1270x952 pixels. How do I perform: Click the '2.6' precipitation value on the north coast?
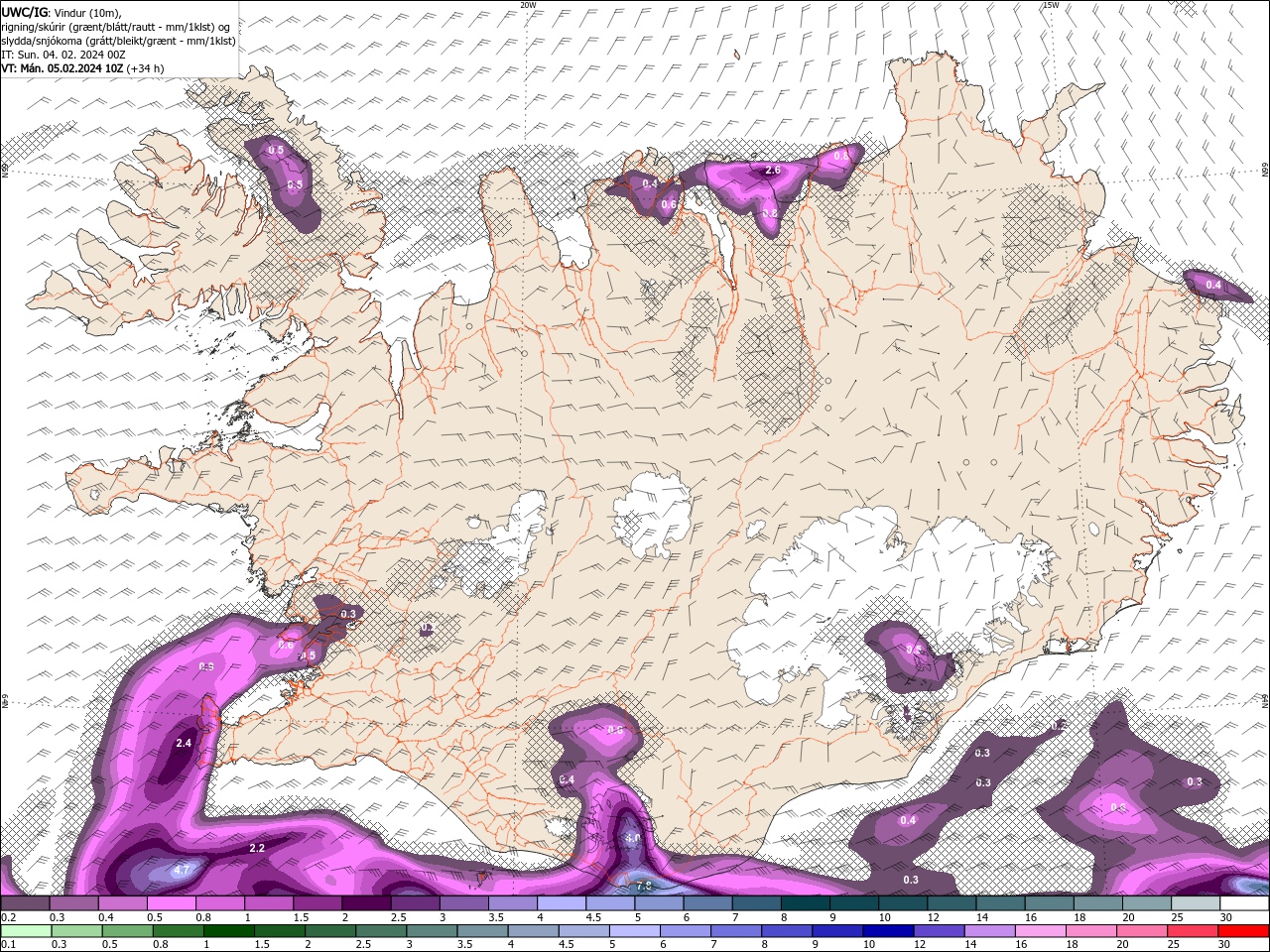pos(773,171)
